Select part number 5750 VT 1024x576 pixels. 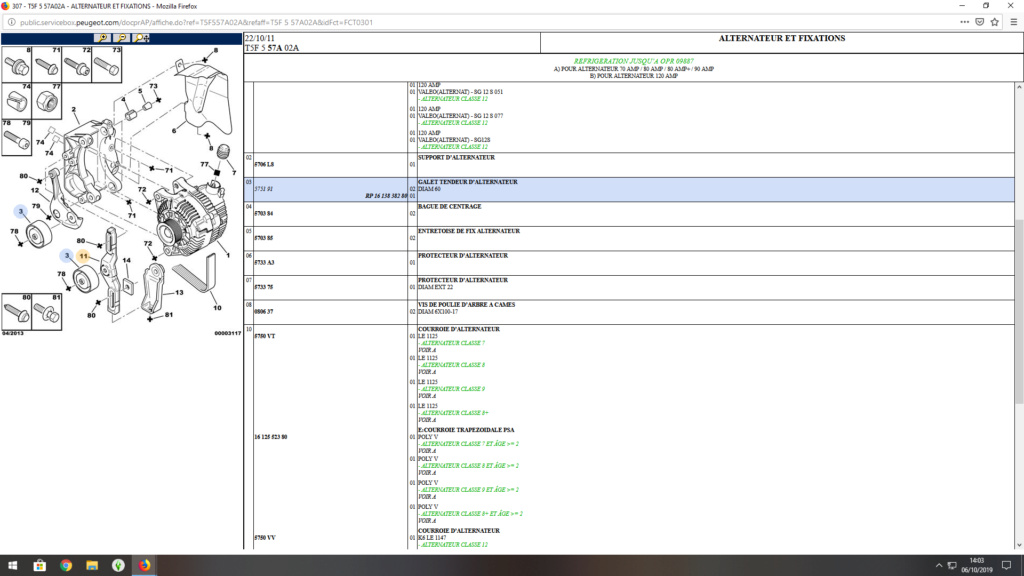pos(264,336)
